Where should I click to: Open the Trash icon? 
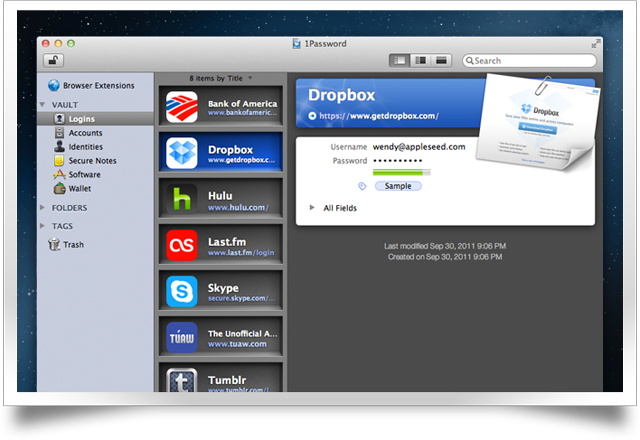click(x=54, y=244)
